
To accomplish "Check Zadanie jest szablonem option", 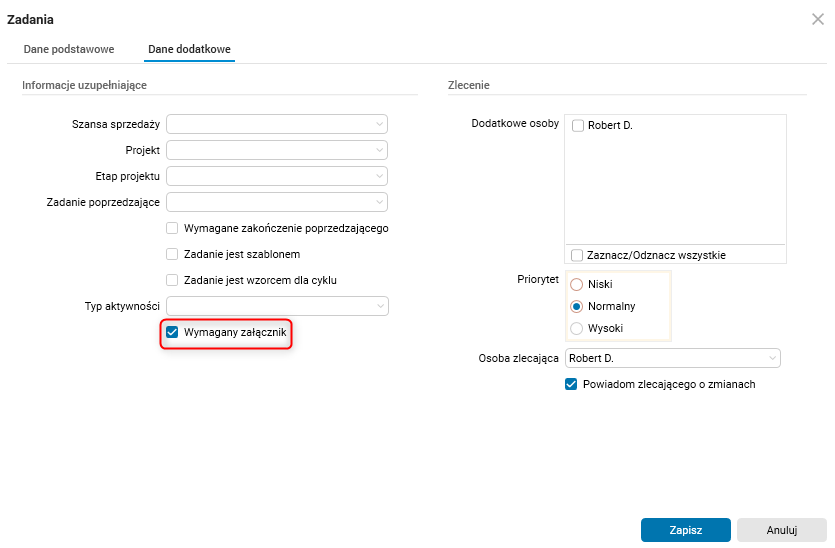I will point(173,254).
